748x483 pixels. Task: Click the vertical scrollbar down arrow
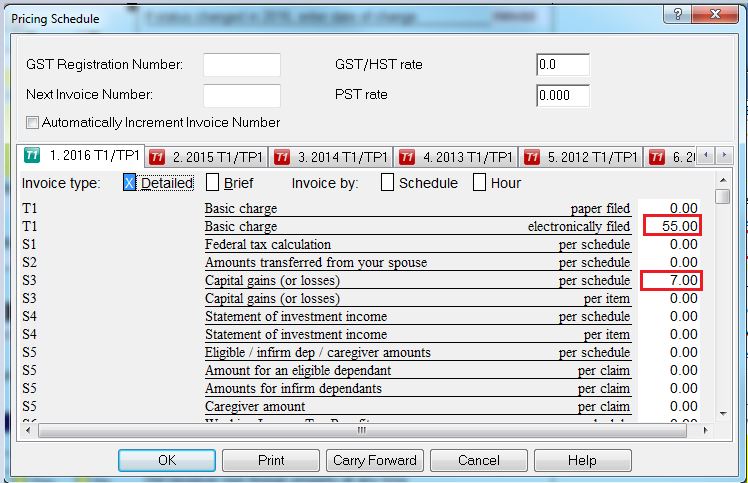[723, 413]
